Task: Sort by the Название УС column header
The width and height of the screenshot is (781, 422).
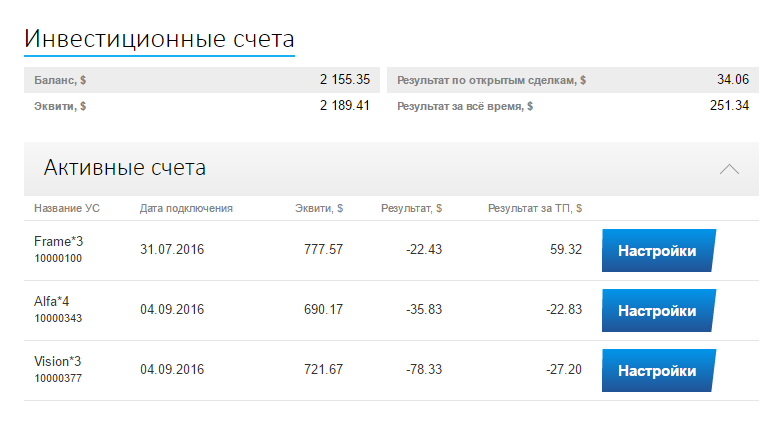Action: (67, 209)
